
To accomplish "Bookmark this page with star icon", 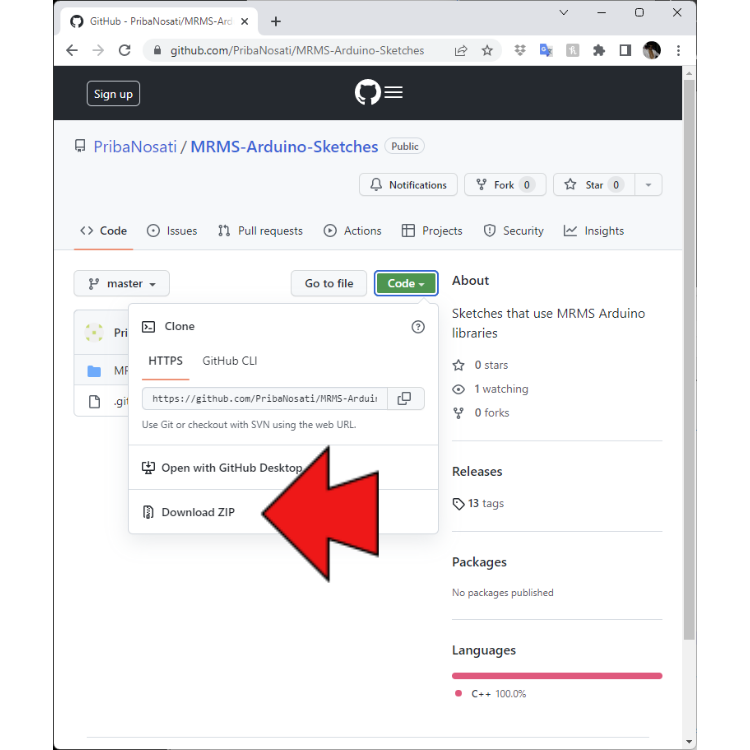I will tap(487, 50).
